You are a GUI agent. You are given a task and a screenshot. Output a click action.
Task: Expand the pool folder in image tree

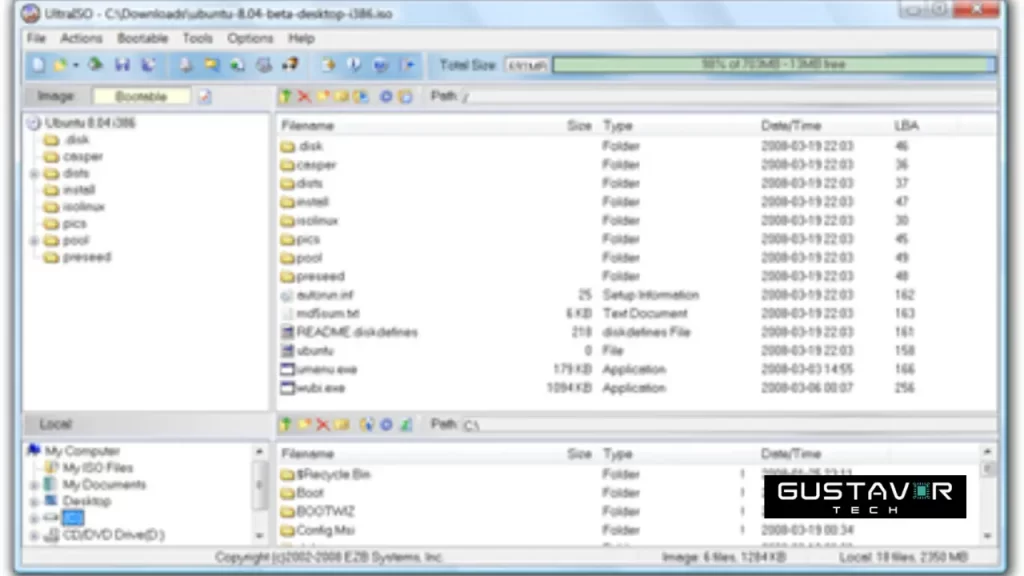(x=34, y=241)
